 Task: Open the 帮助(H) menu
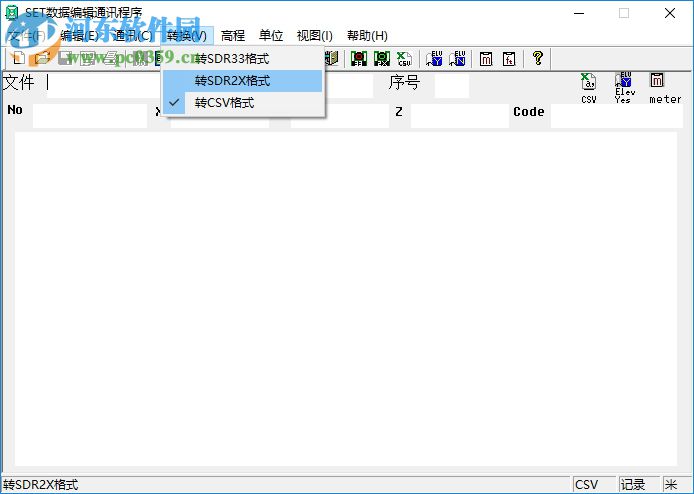(x=367, y=35)
